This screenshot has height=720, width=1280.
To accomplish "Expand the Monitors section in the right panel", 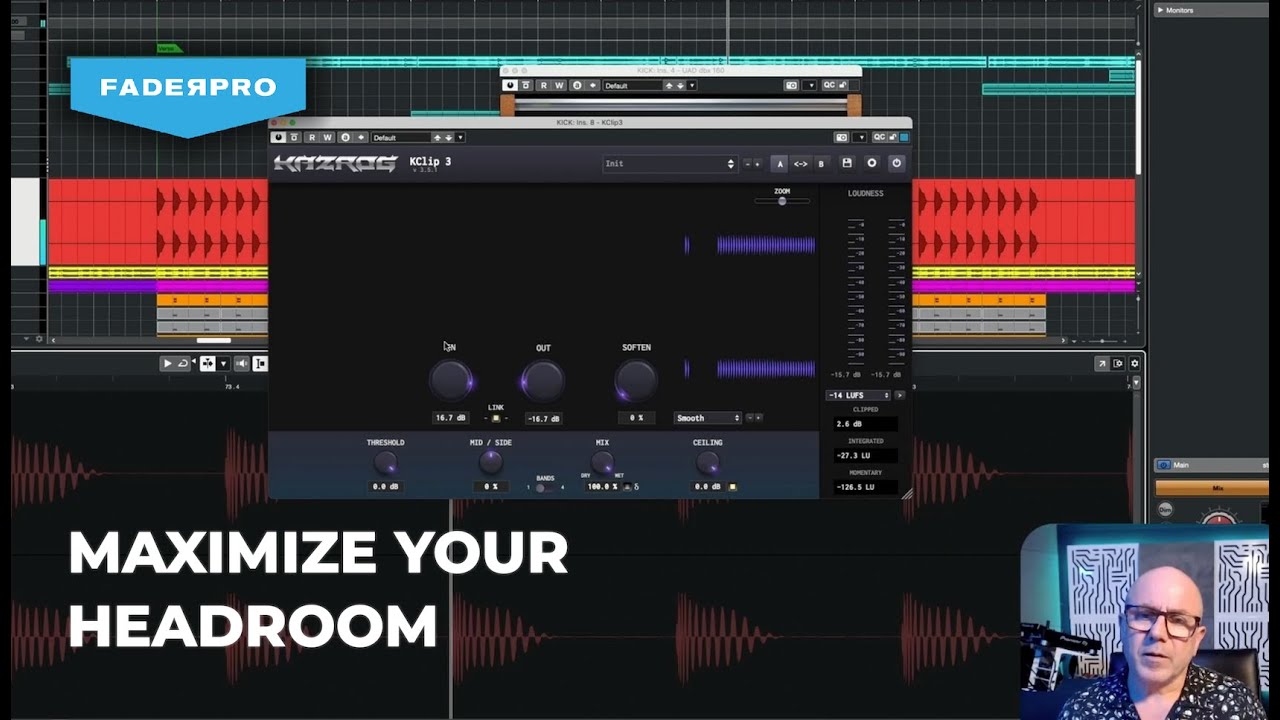I will 1160,10.
